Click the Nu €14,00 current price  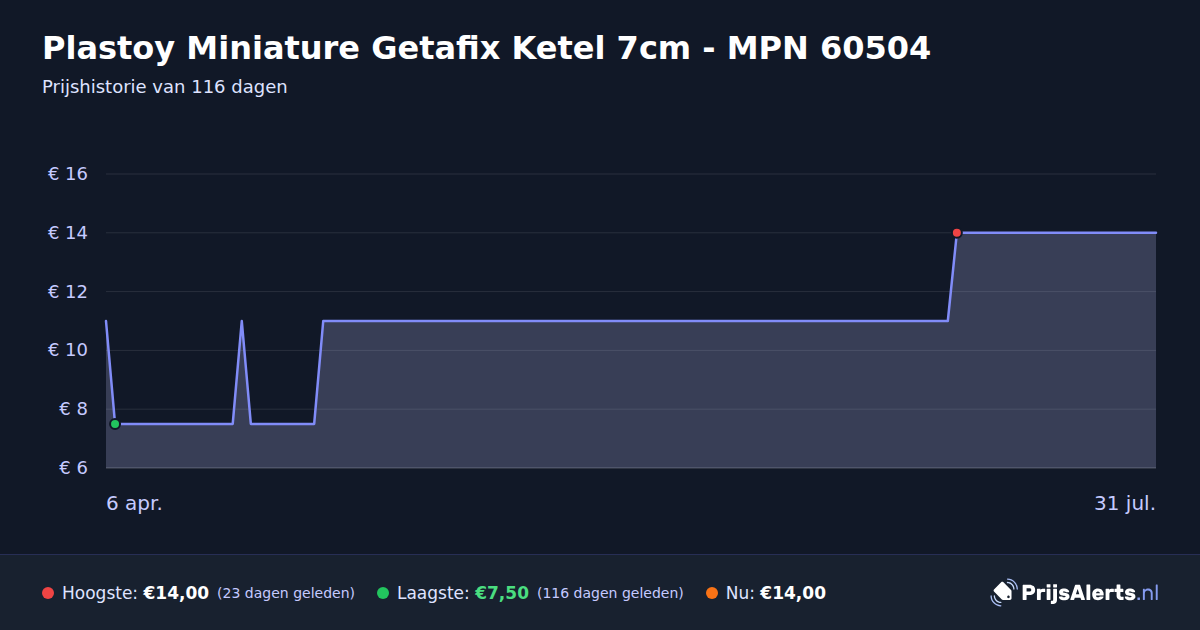point(793,593)
